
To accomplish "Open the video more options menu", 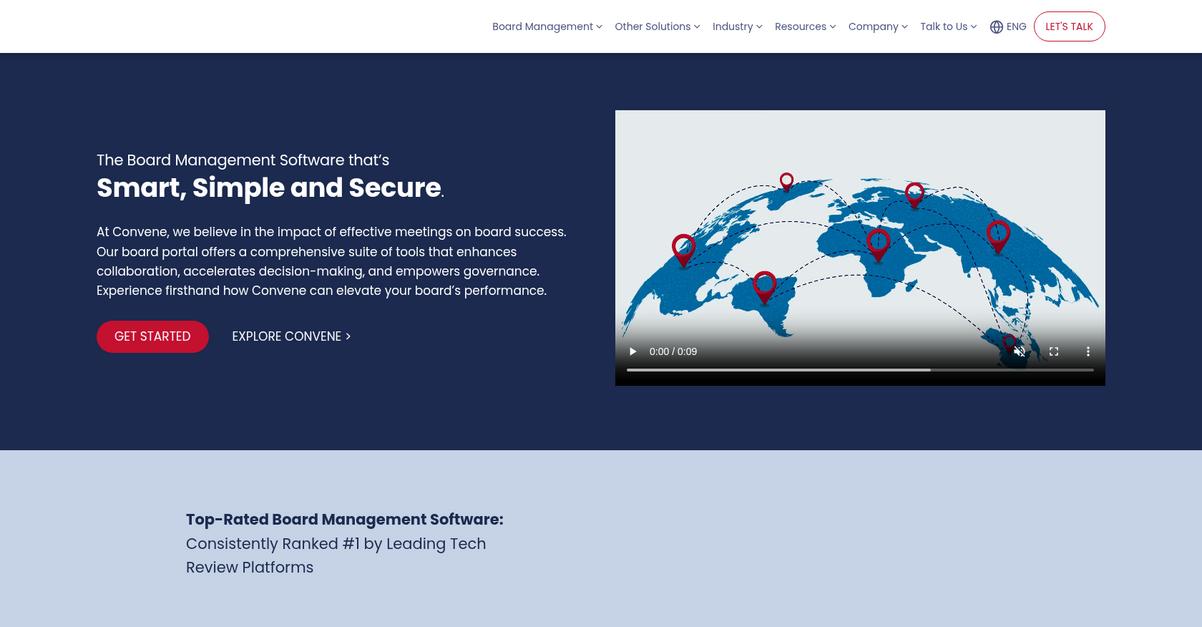I will (x=1088, y=352).
